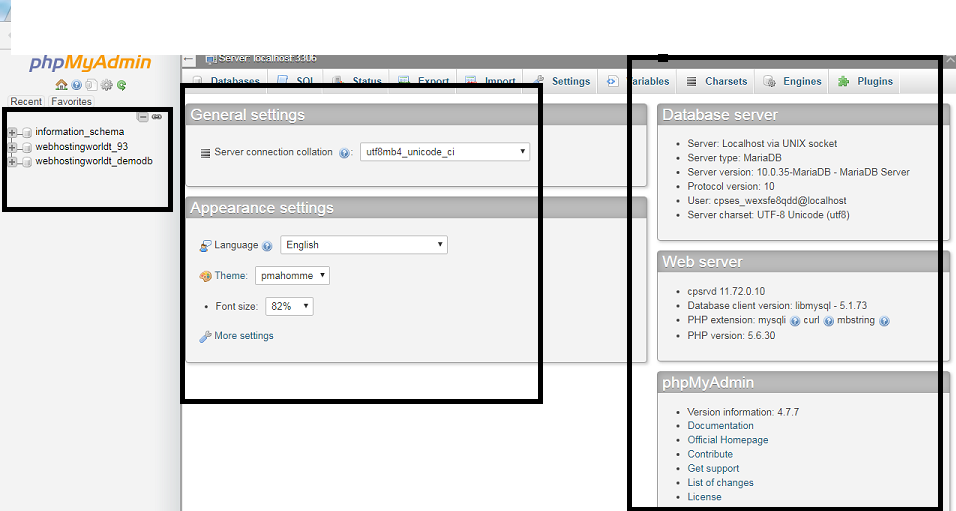Open navigation panel settings gear icon
956x511 pixels.
click(x=107, y=85)
